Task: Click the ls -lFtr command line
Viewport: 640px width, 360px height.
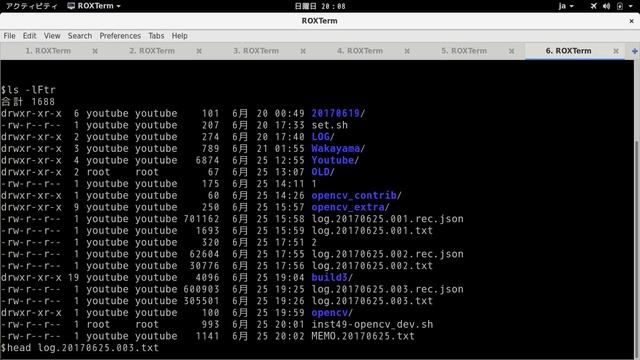Action: pyautogui.click(x=28, y=90)
